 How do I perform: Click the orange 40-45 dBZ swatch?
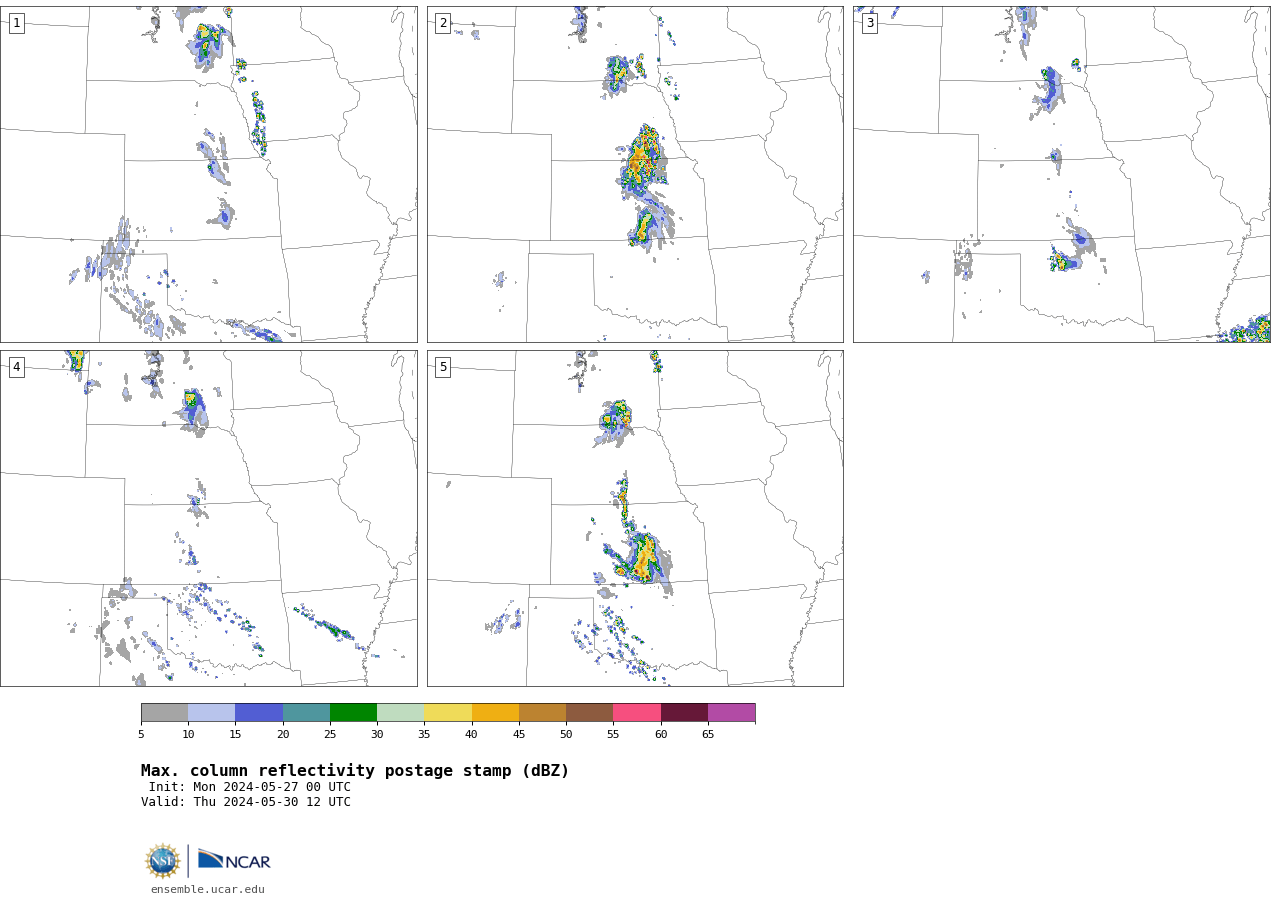(x=495, y=713)
